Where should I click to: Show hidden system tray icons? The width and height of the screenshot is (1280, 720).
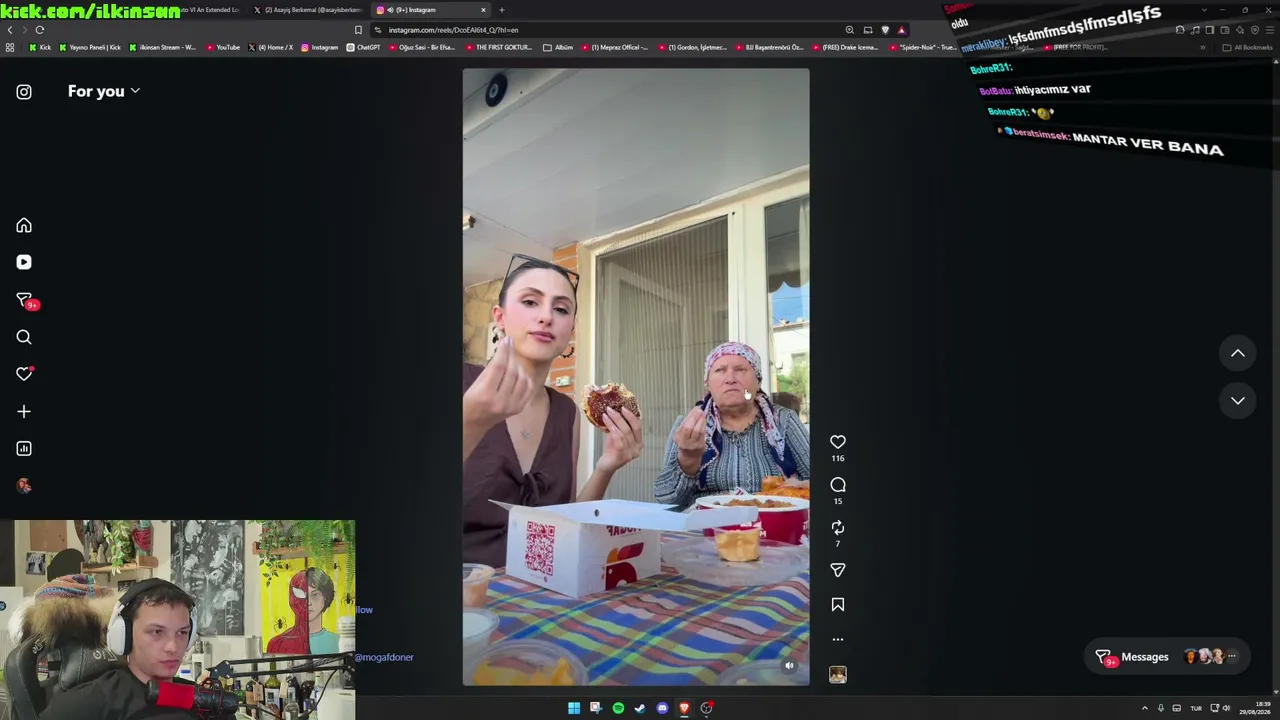tap(1145, 708)
